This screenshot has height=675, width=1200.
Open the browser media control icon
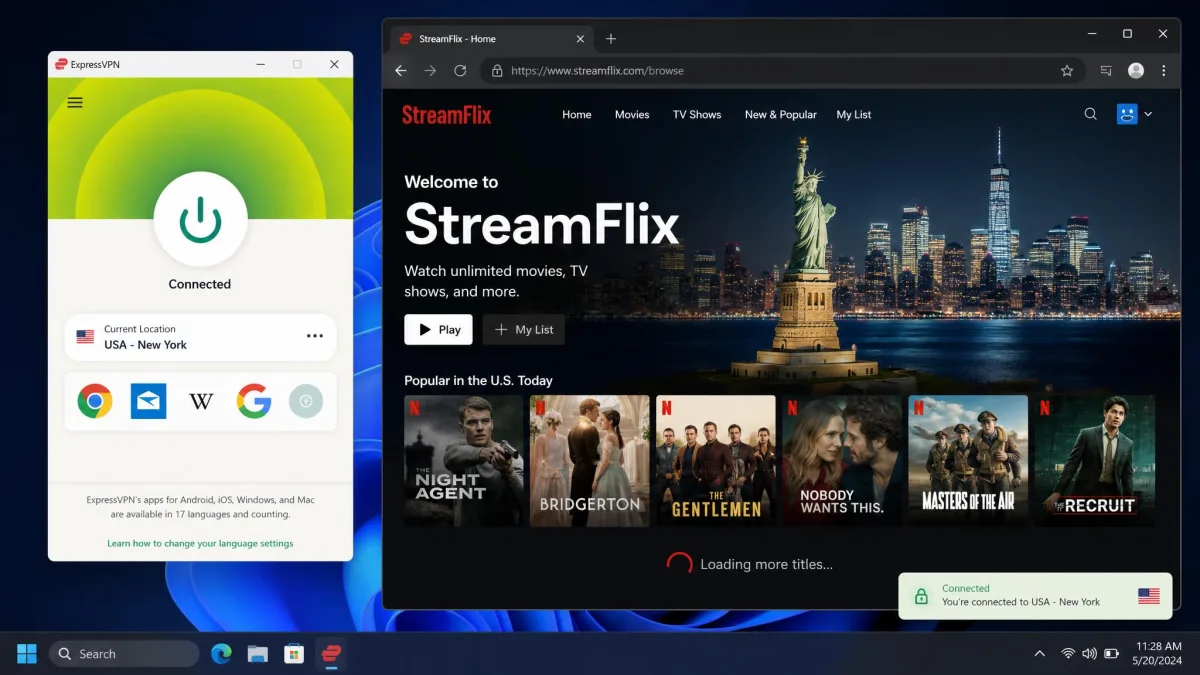click(1106, 71)
